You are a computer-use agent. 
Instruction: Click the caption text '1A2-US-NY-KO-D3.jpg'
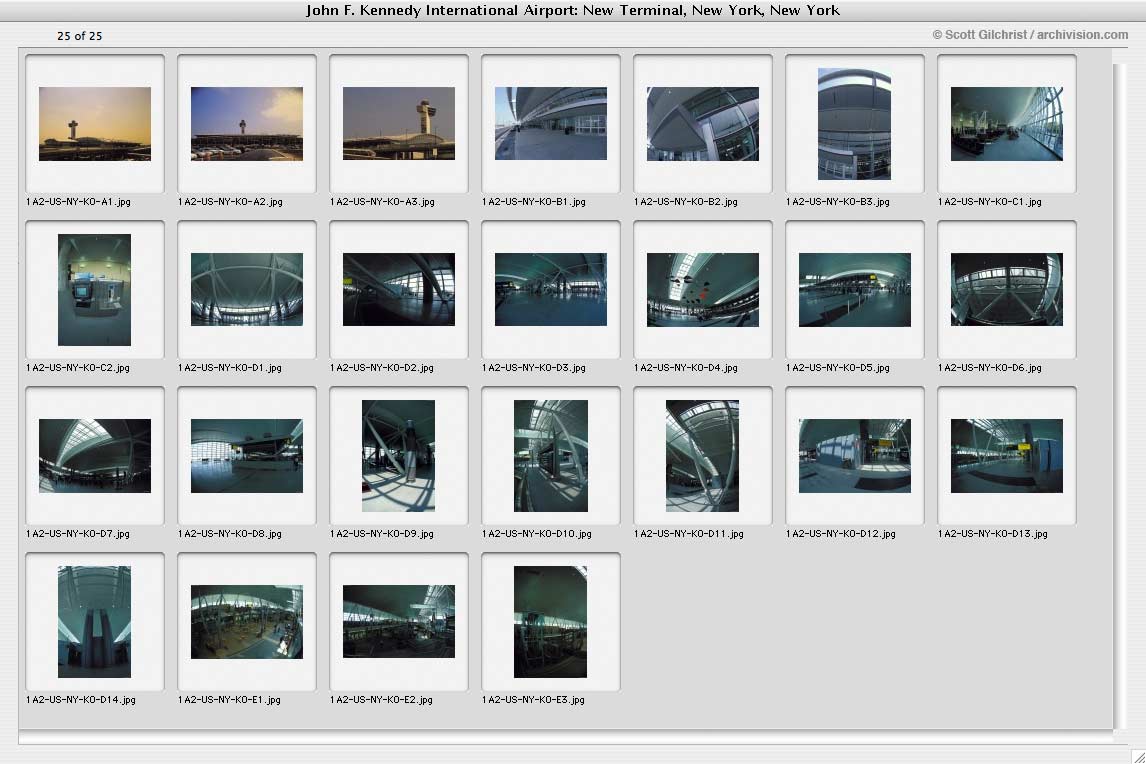pos(534,368)
